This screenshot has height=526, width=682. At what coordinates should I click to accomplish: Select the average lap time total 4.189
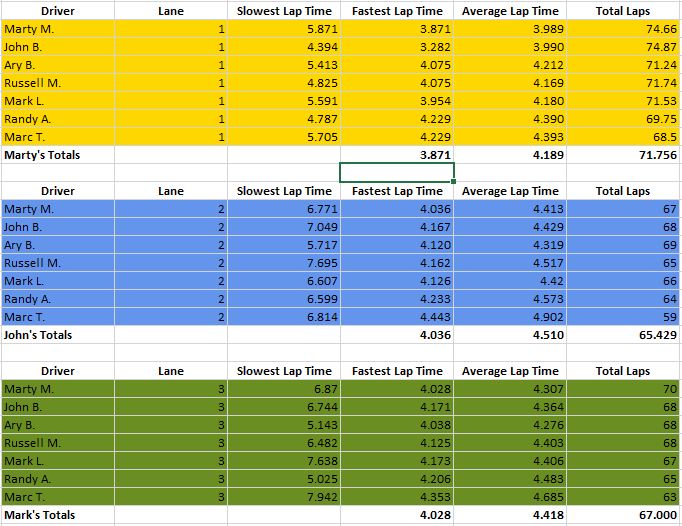pos(510,155)
